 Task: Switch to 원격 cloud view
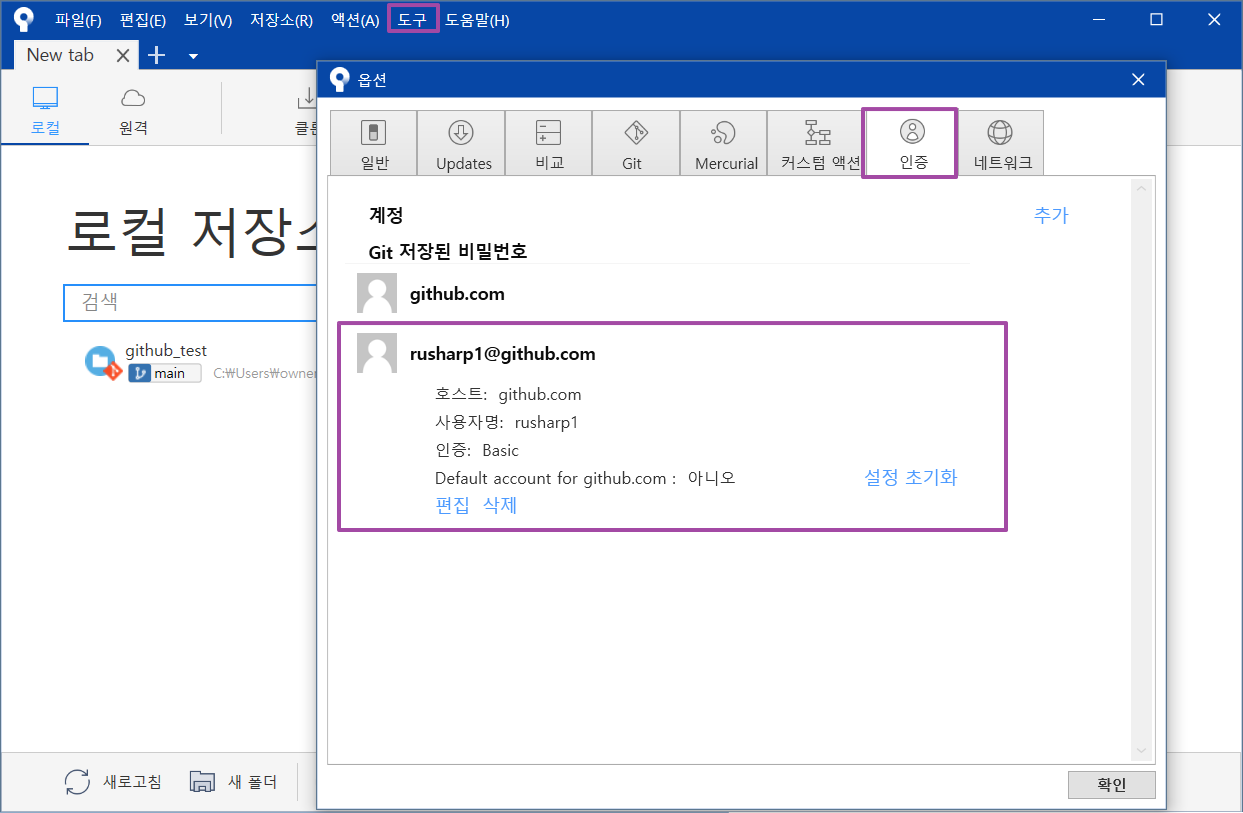133,111
